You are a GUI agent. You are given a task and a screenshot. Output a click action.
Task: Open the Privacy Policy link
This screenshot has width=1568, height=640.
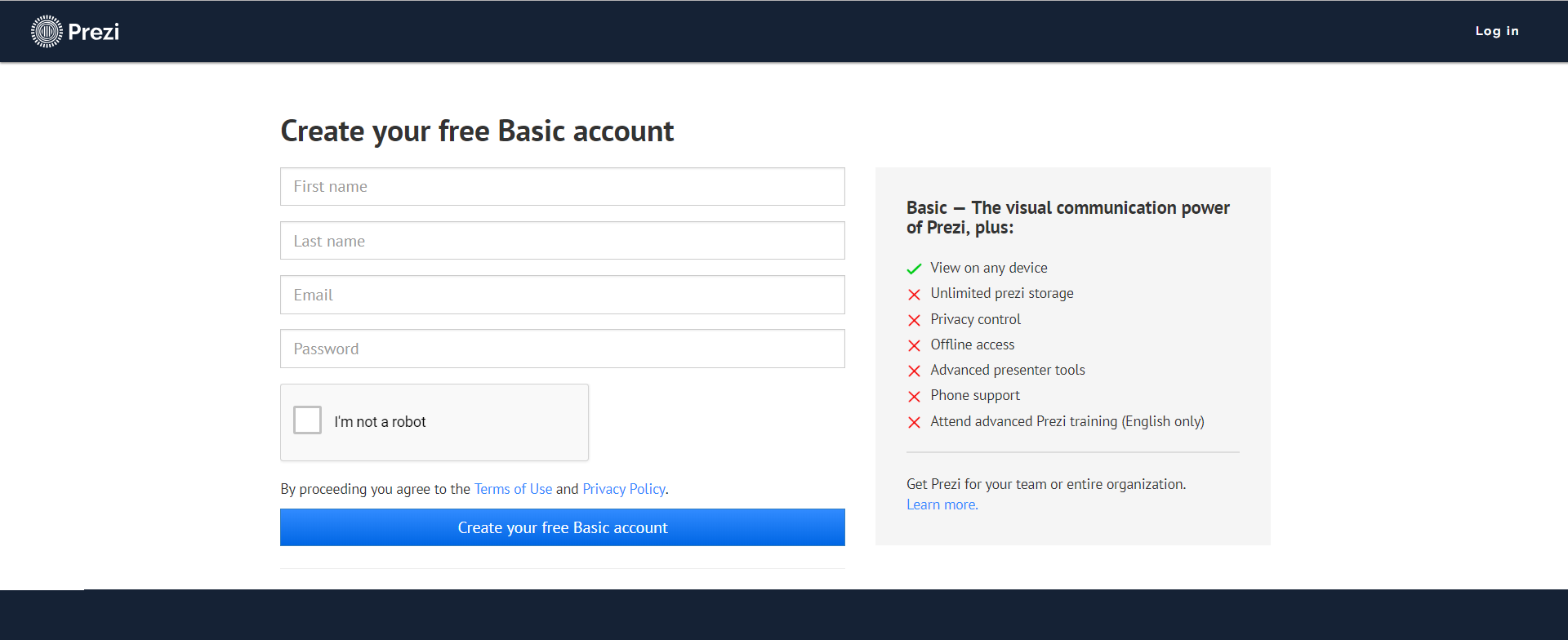coord(624,489)
